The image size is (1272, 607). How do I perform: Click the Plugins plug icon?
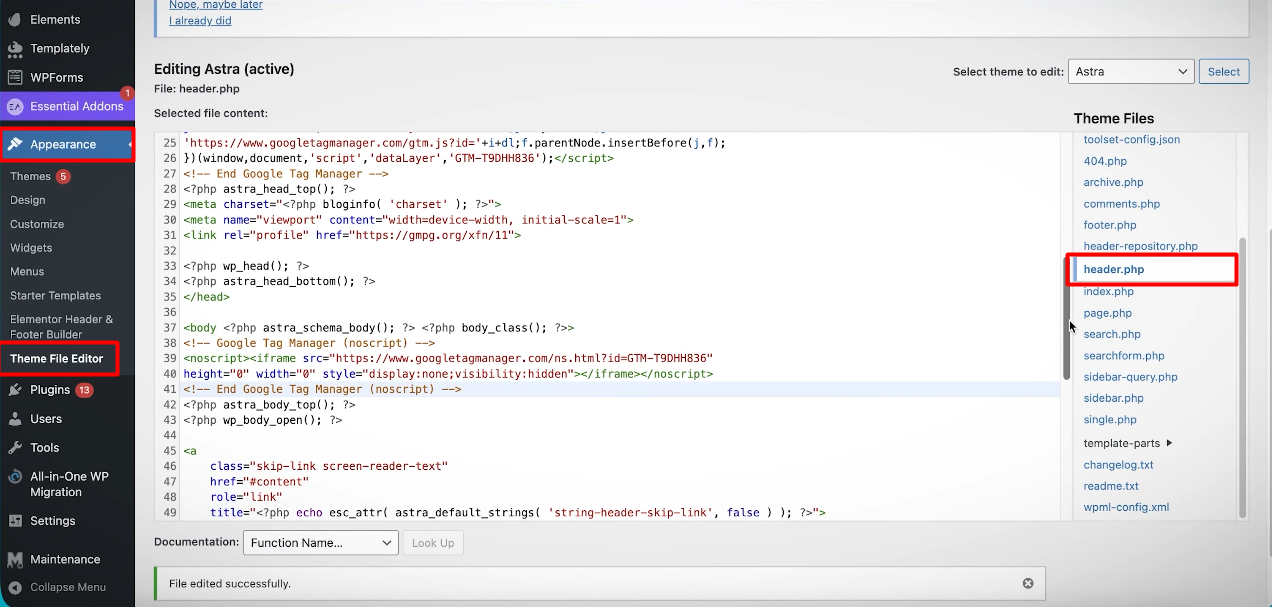pyautogui.click(x=15, y=390)
